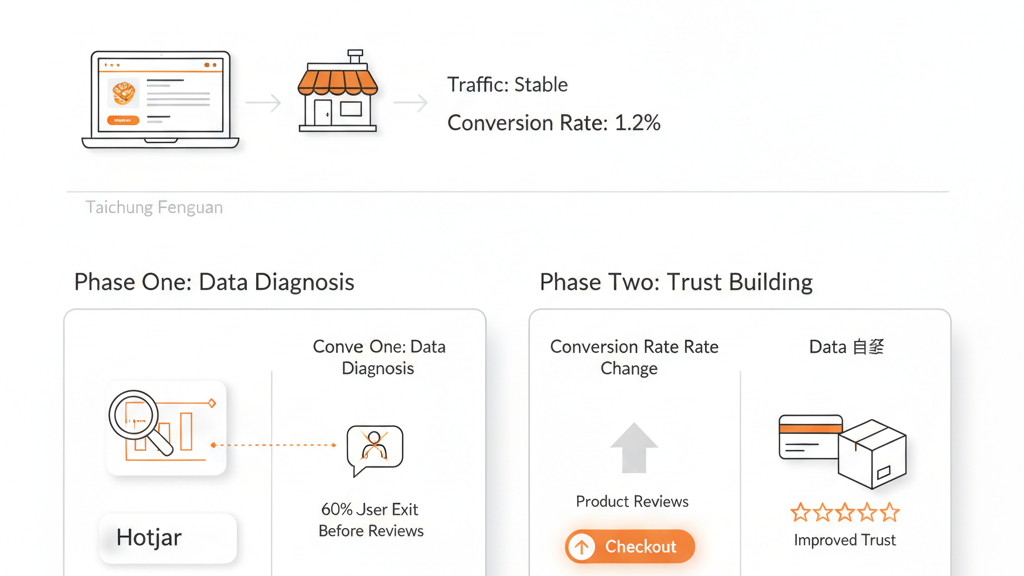Click the arrow between laptop and store
Screen dimensions: 1024x576
point(263,102)
